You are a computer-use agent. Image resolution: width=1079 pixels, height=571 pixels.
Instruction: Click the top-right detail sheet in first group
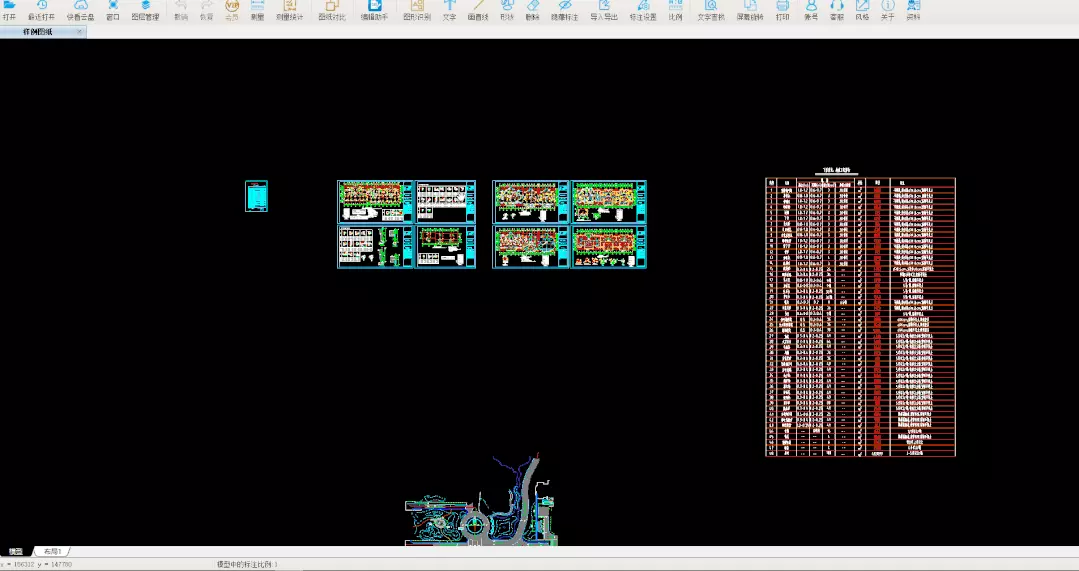[446, 202]
